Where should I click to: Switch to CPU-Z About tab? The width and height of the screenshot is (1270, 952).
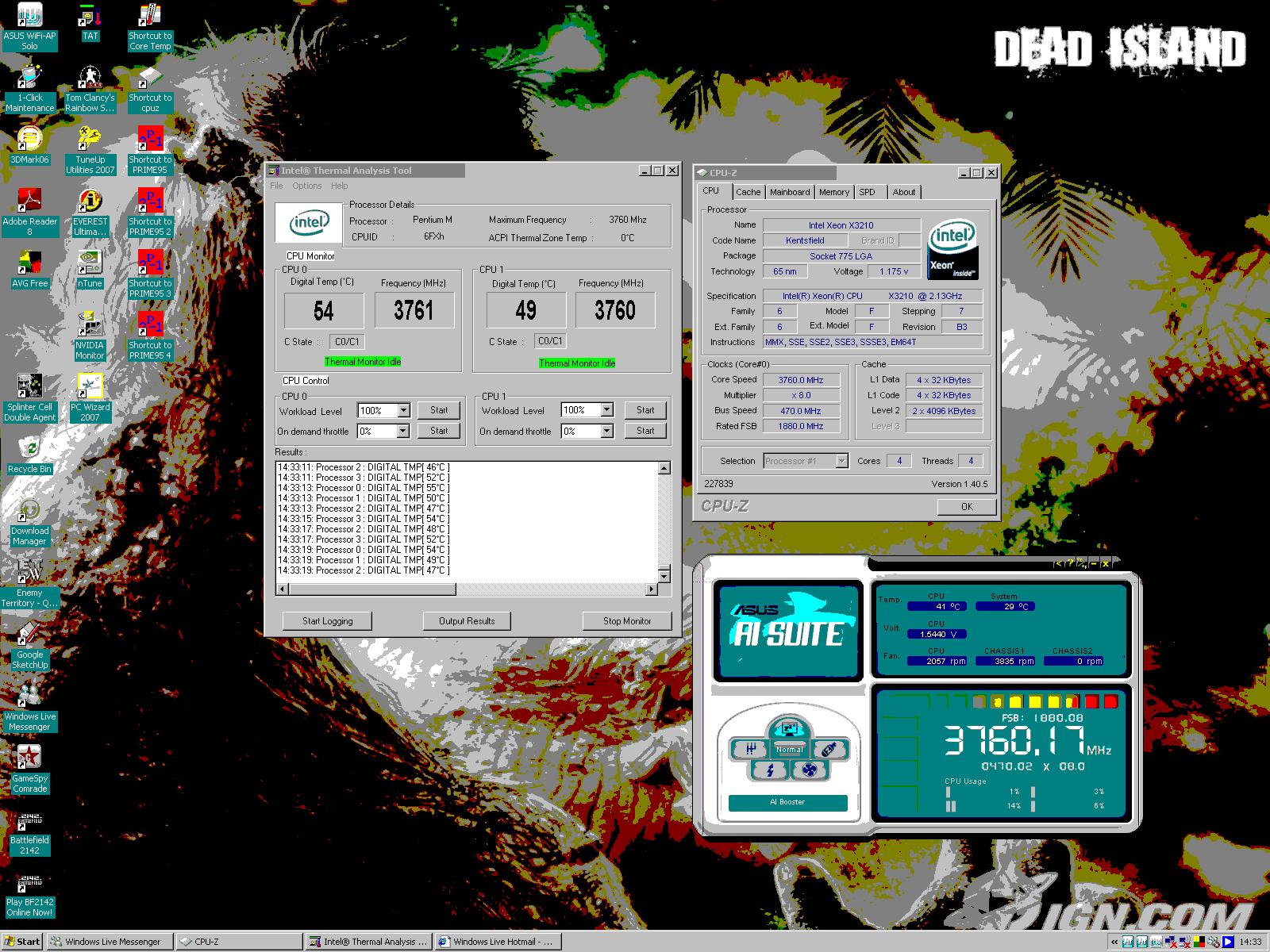click(903, 192)
